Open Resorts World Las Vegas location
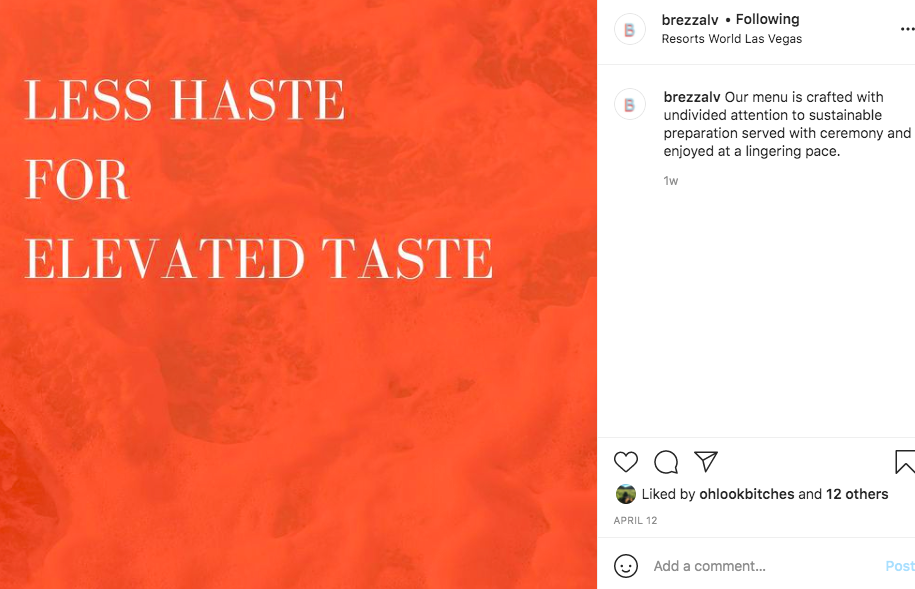Viewport: 915px width, 589px height. pos(731,39)
